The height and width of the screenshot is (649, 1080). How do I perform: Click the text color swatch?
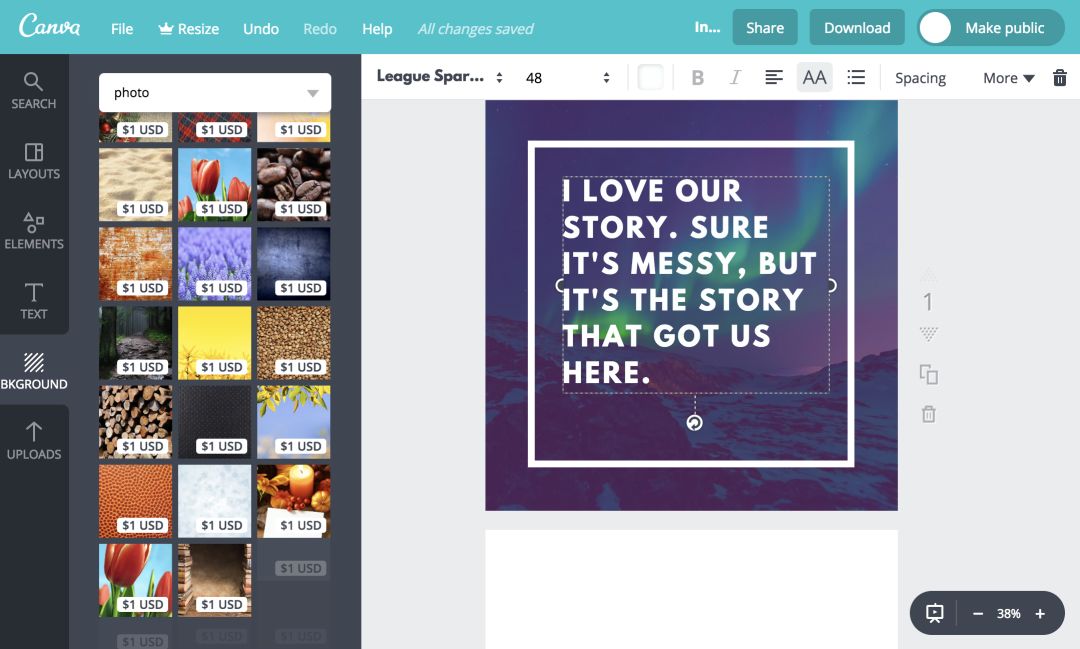pyautogui.click(x=650, y=77)
